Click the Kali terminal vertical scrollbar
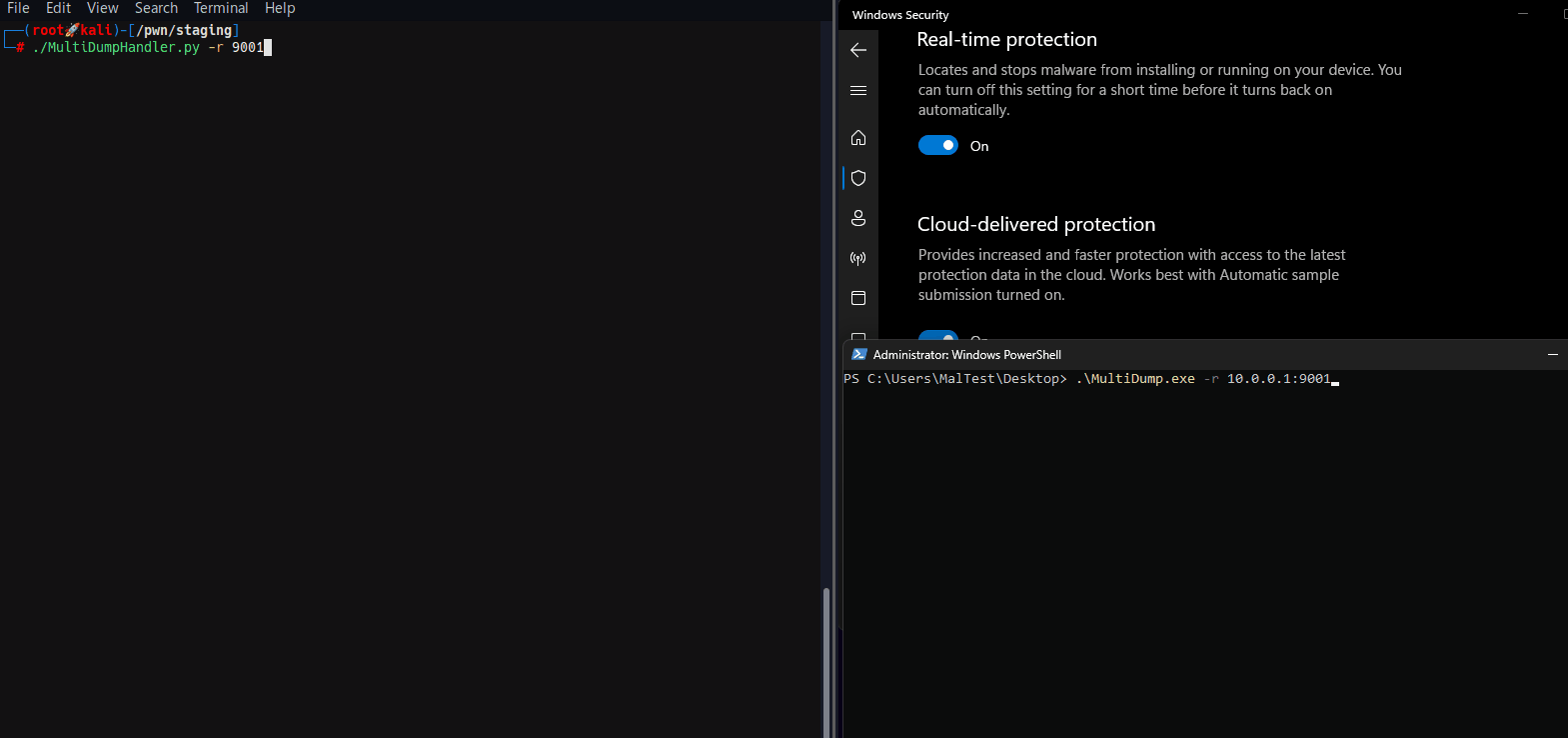Viewport: 1568px width, 738px height. (x=825, y=662)
